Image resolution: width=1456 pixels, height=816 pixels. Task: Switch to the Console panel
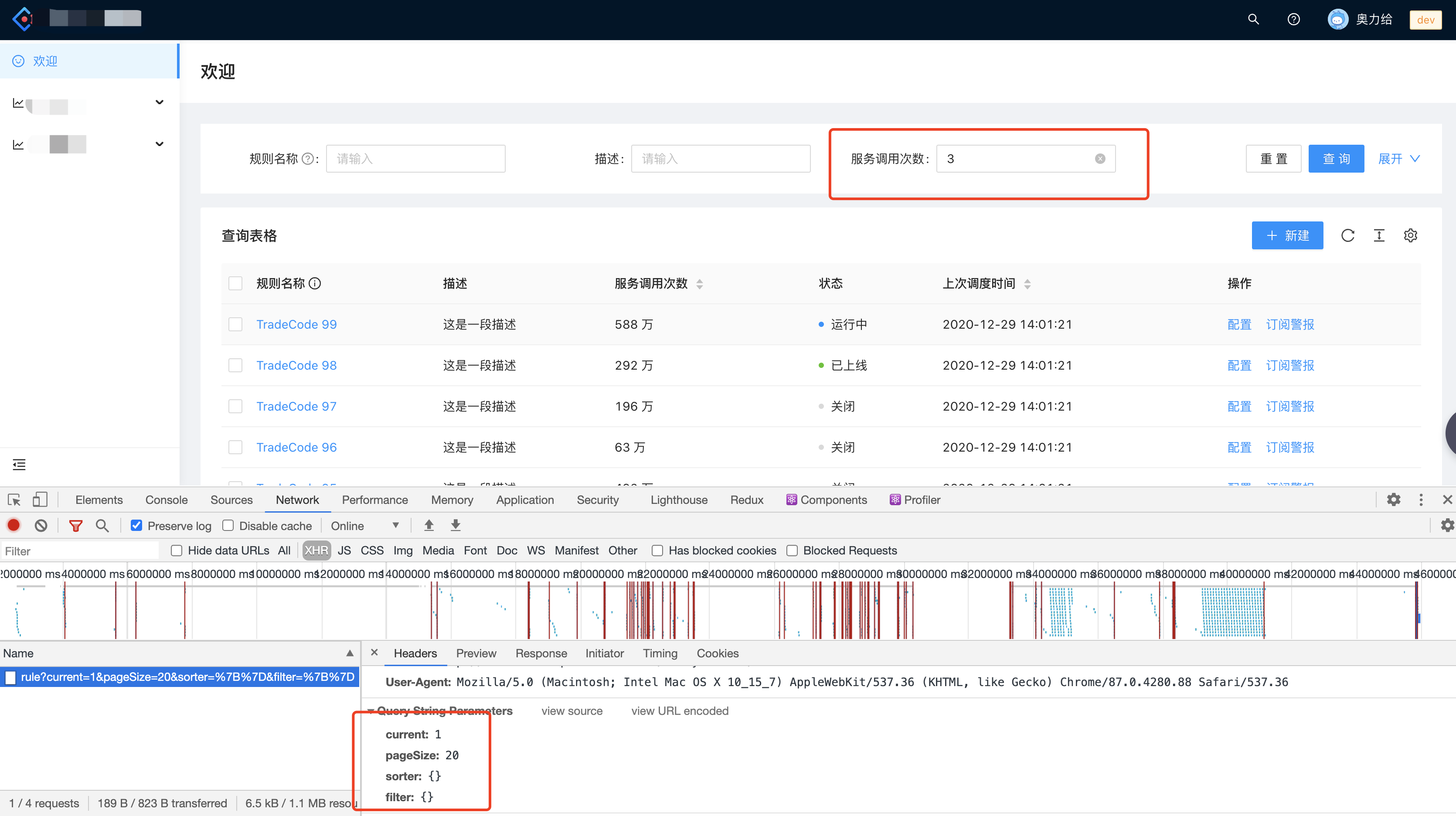[166, 500]
